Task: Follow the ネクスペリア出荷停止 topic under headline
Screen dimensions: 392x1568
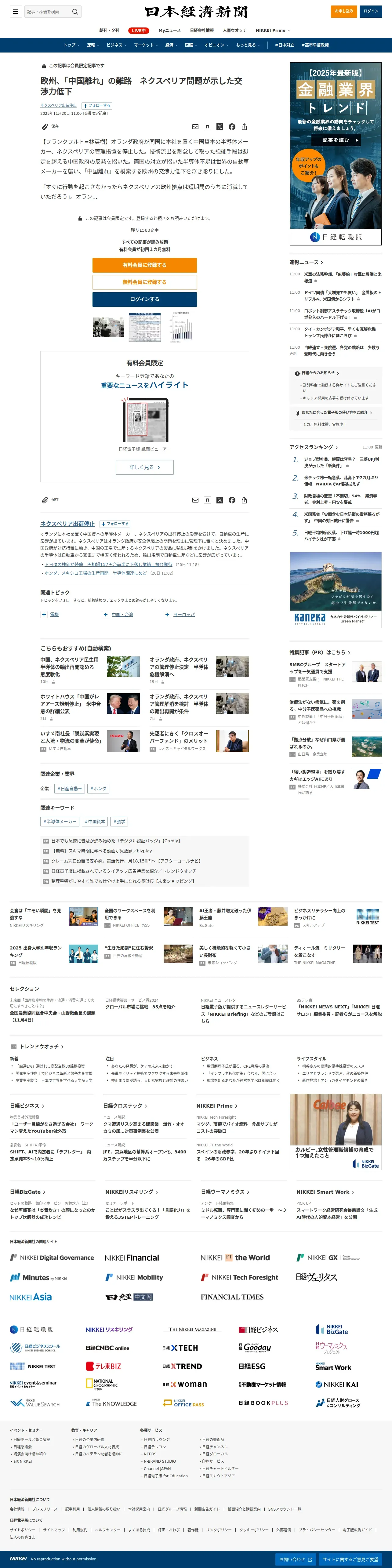Action: tap(97, 105)
